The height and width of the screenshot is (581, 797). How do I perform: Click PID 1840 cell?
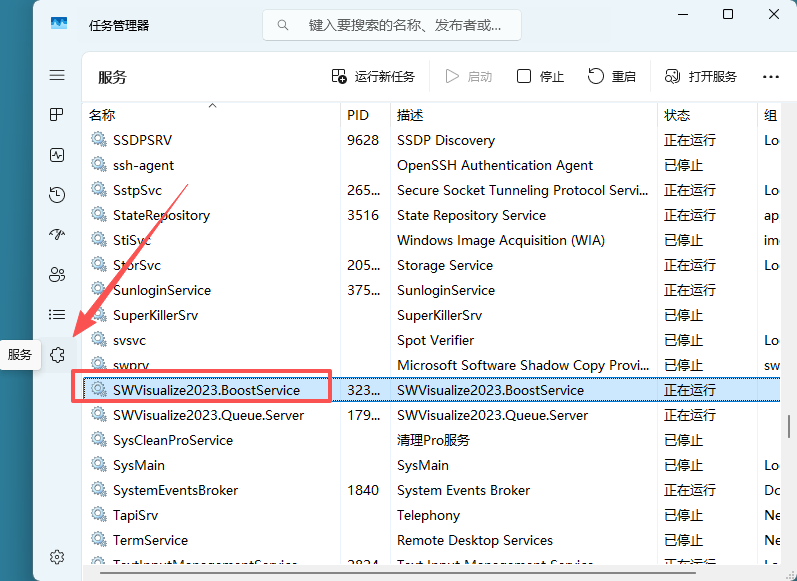[363, 490]
